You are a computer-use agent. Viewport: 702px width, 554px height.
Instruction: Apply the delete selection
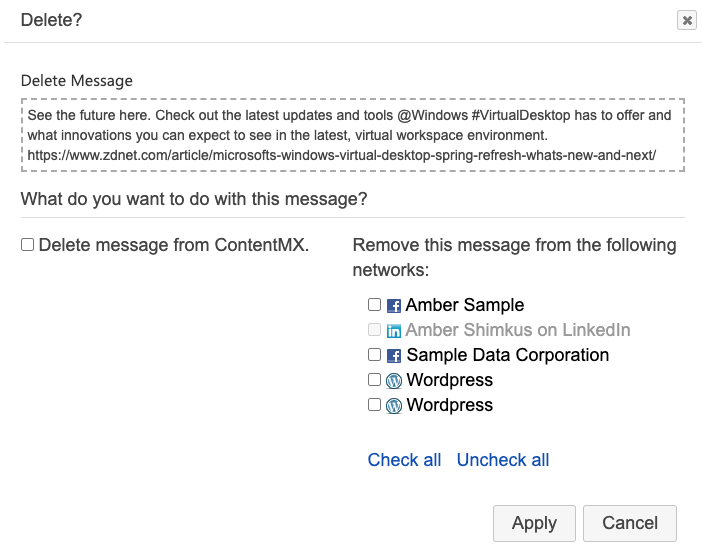(534, 523)
